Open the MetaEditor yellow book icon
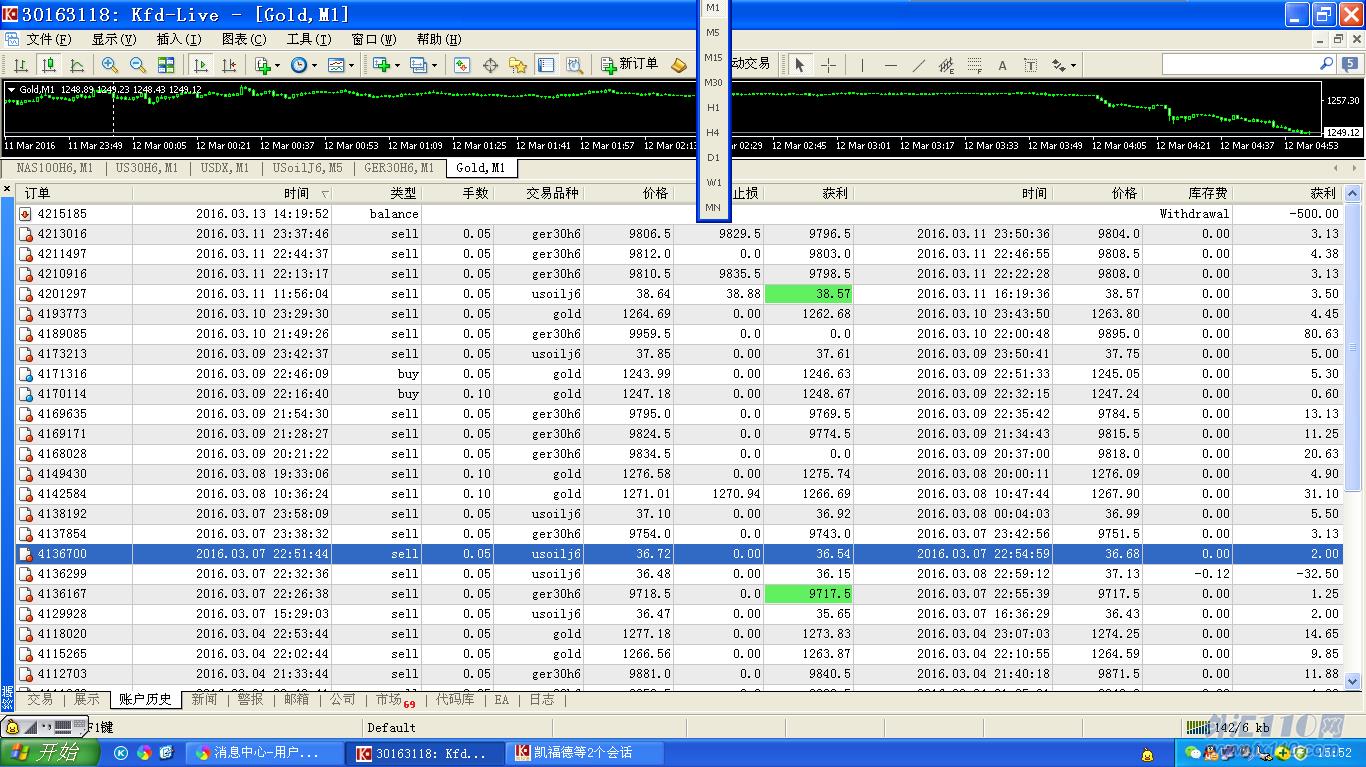Image resolution: width=1366 pixels, height=767 pixels. tap(679, 65)
